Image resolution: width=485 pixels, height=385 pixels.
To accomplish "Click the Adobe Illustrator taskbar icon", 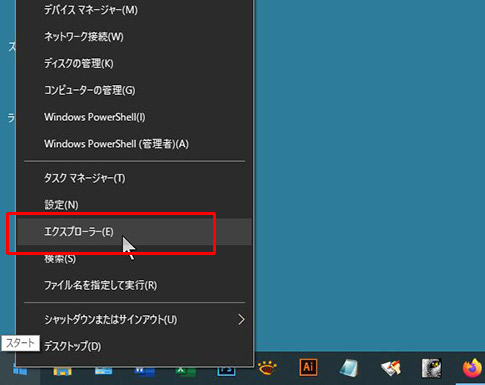I will [308, 367].
